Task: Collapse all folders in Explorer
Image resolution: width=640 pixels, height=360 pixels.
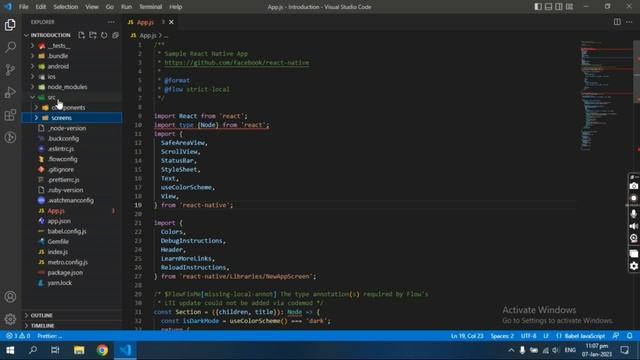Action: [116, 35]
